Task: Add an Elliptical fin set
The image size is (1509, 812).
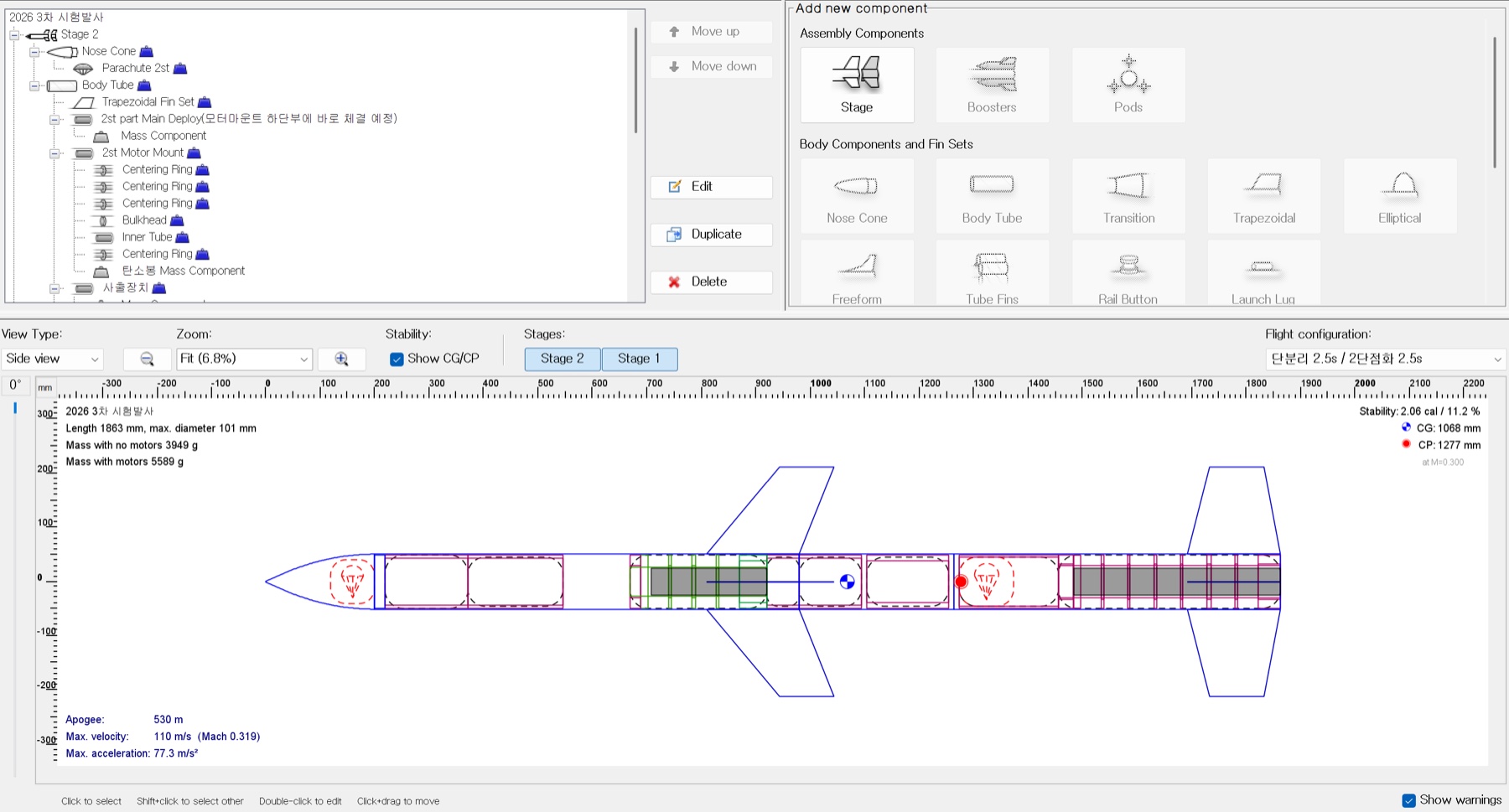Action: click(1400, 196)
